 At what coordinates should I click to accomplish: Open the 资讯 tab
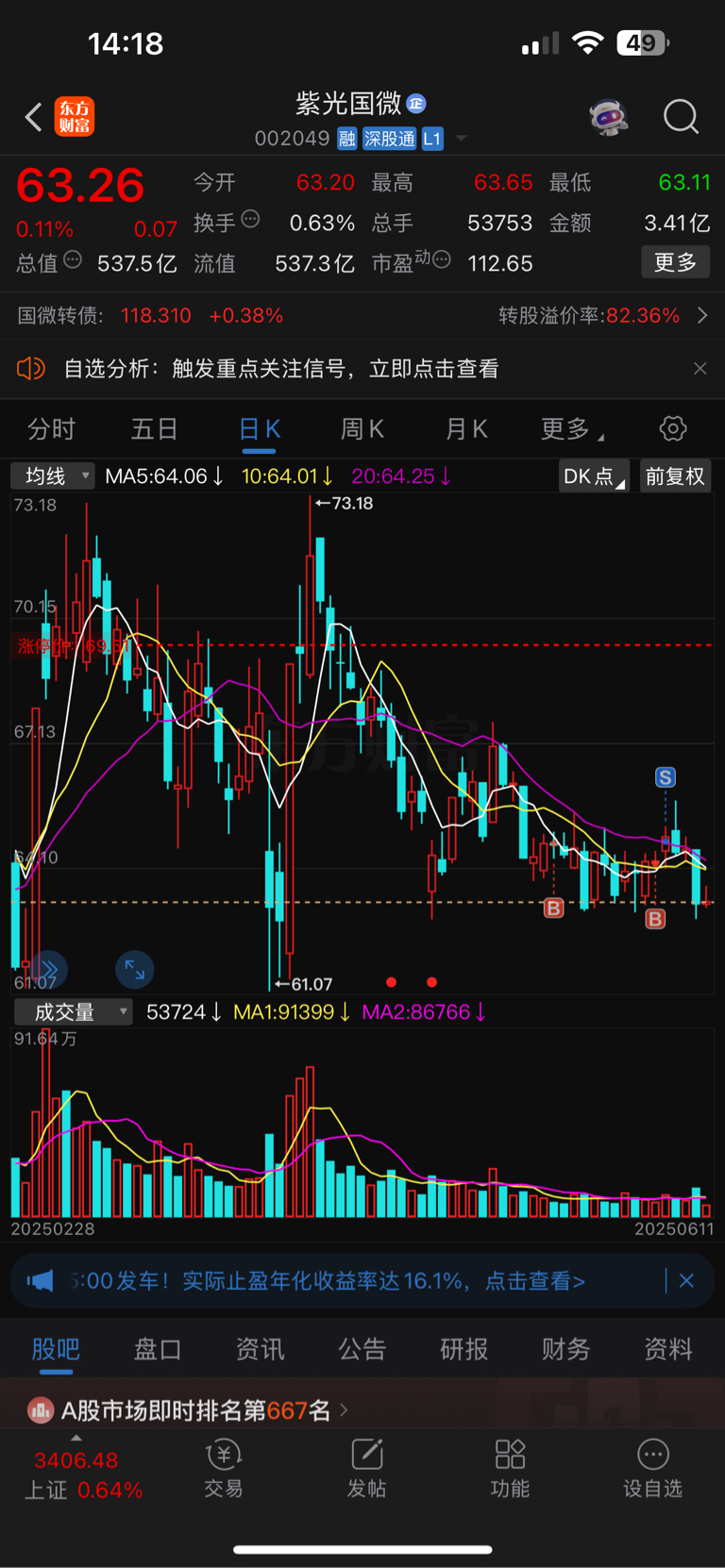[260, 1349]
